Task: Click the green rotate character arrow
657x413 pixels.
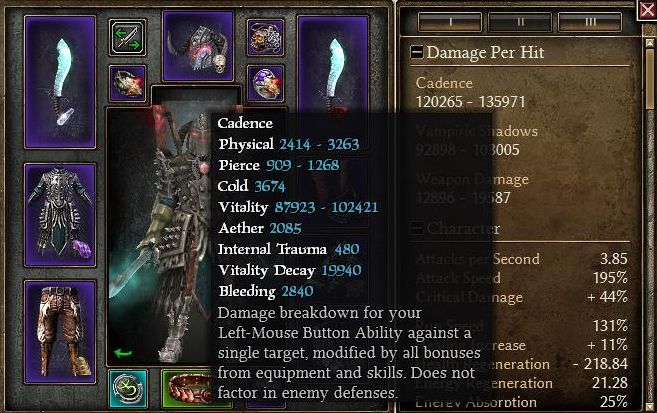Action: pyautogui.click(x=123, y=354)
